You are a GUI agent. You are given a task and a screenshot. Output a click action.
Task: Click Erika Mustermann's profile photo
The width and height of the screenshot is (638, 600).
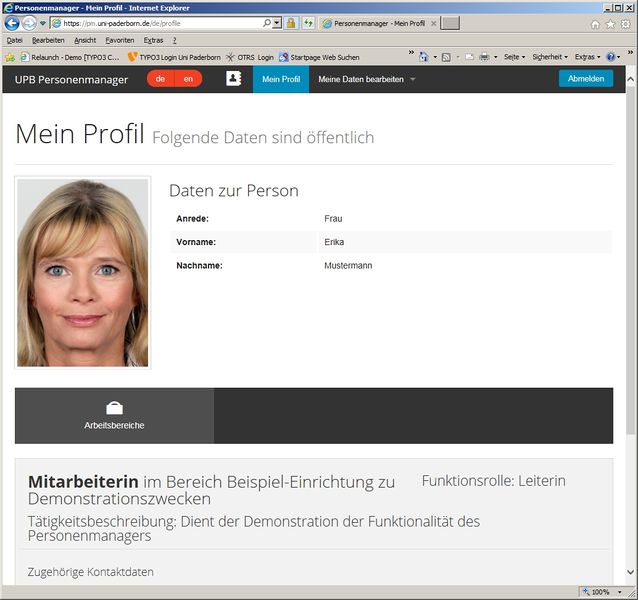pyautogui.click(x=83, y=273)
